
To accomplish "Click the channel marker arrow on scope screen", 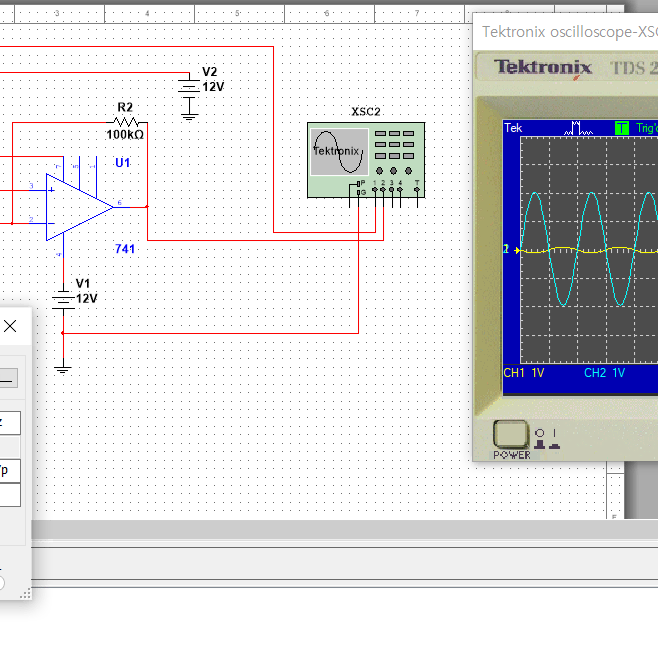I will click(517, 250).
